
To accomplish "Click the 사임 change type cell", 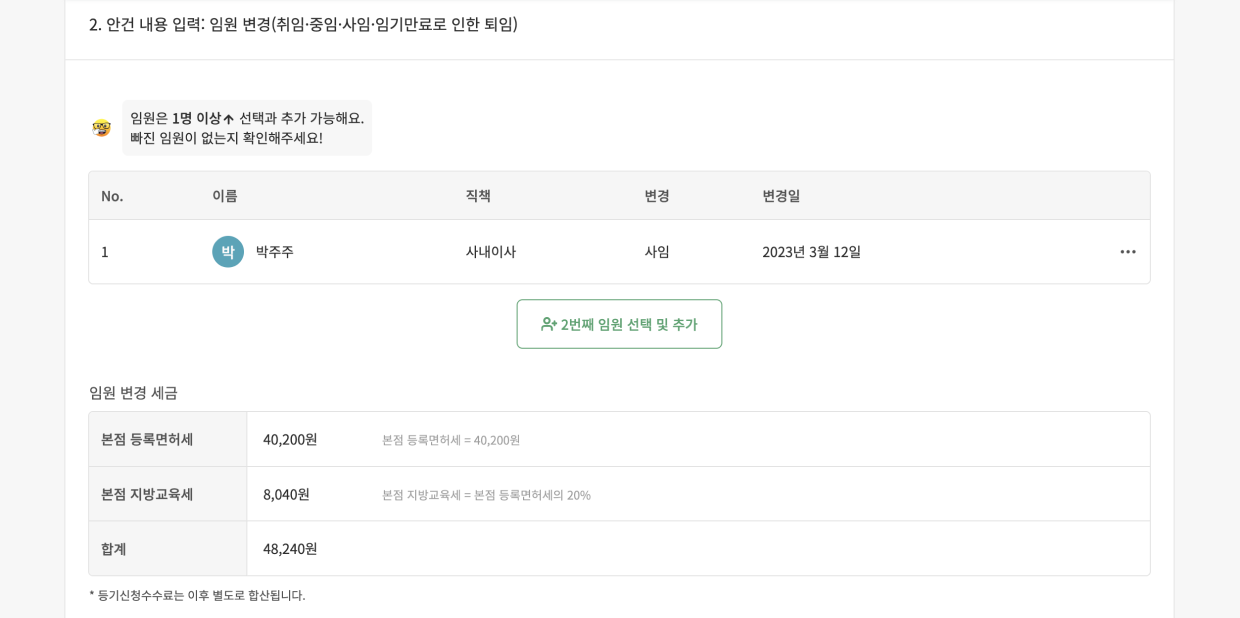I will point(656,252).
